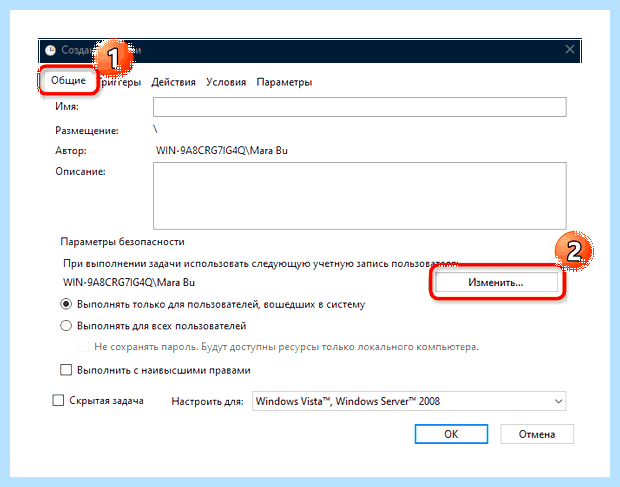Focus the Описание text area

point(359,196)
